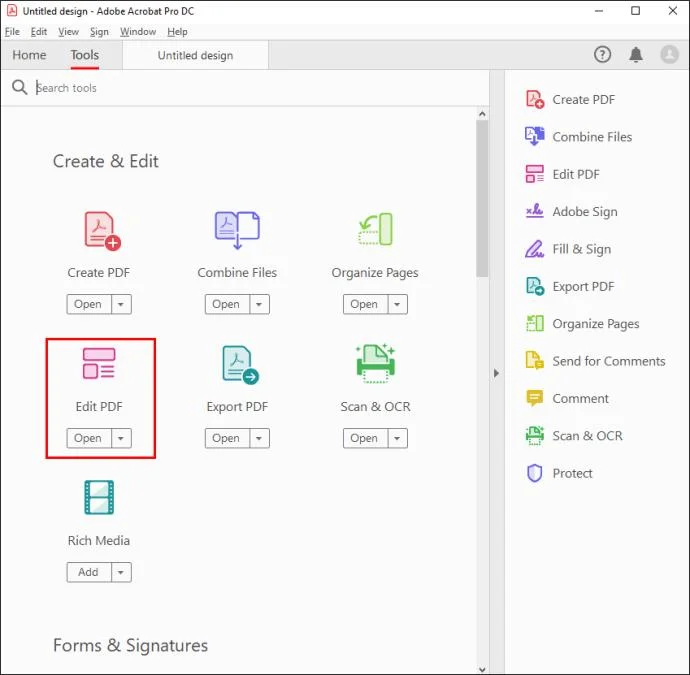Select Organize Pages icon in right sidebar
This screenshot has width=690, height=675.
[535, 323]
